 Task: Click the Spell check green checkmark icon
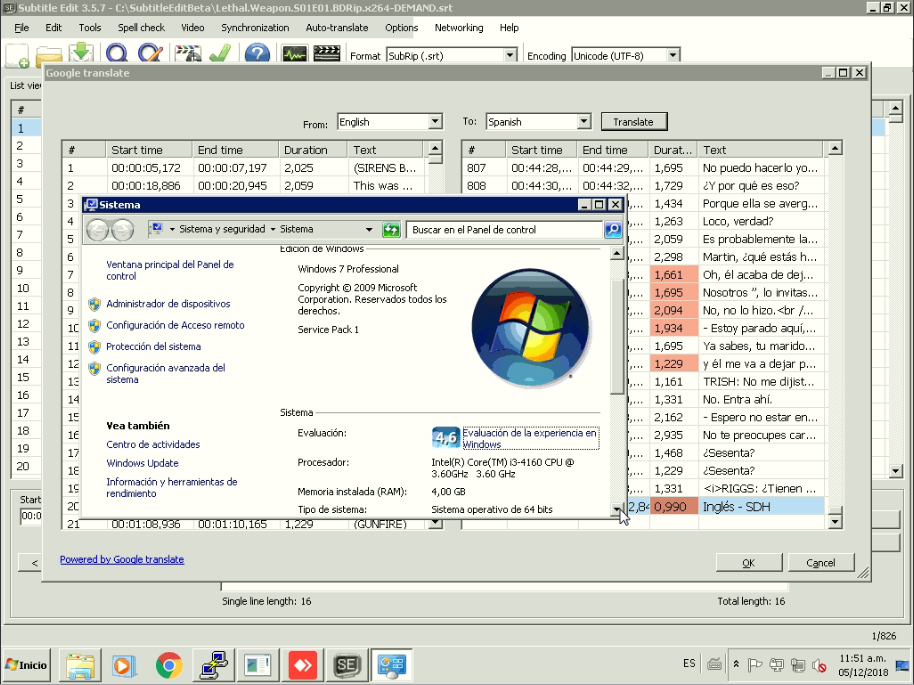pyautogui.click(x=220, y=54)
